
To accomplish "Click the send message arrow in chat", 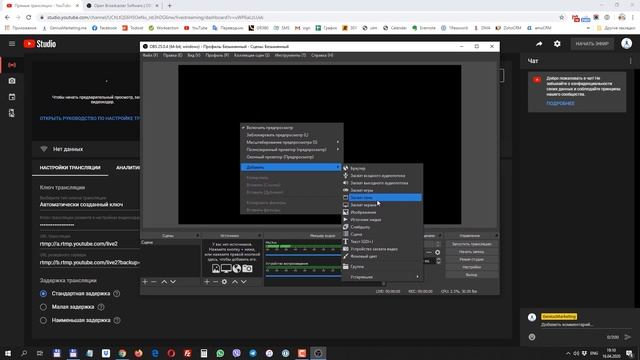I will pyautogui.click(x=627, y=337).
